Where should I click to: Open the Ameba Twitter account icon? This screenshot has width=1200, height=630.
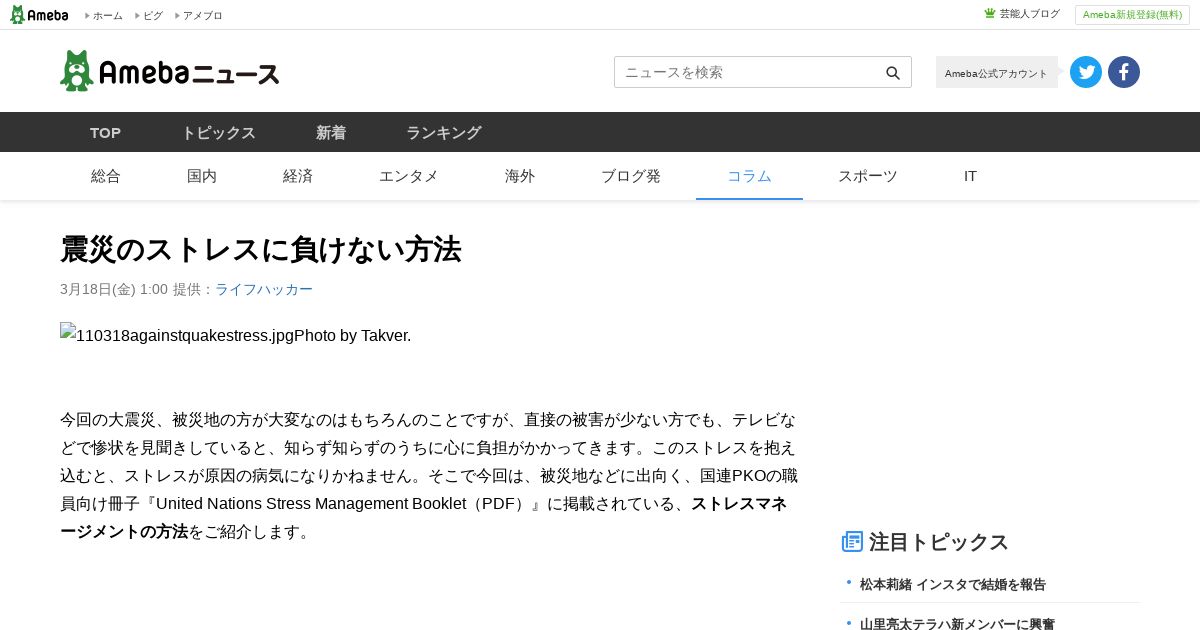[x=1086, y=72]
